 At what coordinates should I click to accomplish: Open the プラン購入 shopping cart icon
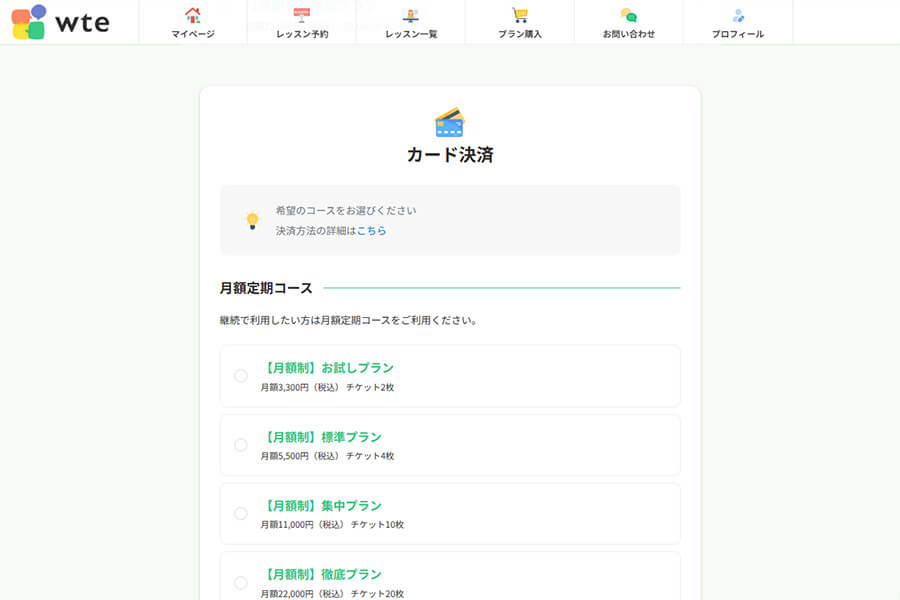[x=521, y=14]
